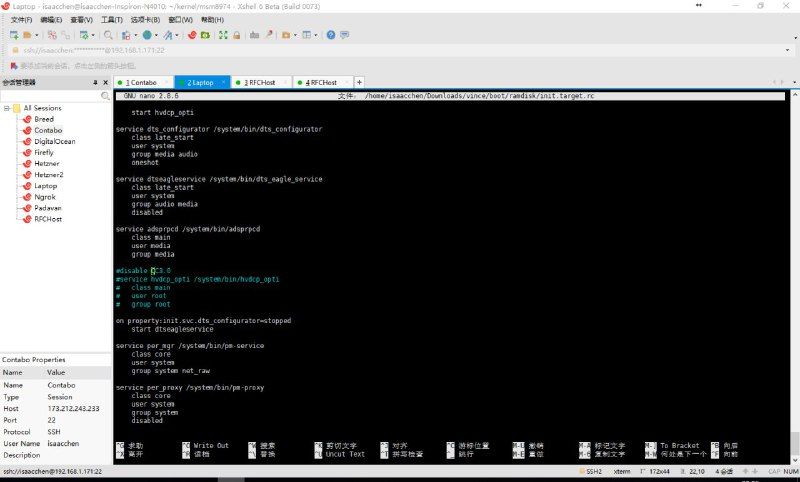Viewport: 800px width, 482px height.
Task: Launch Xftp with the red swirl icon
Action: click(x=192, y=35)
